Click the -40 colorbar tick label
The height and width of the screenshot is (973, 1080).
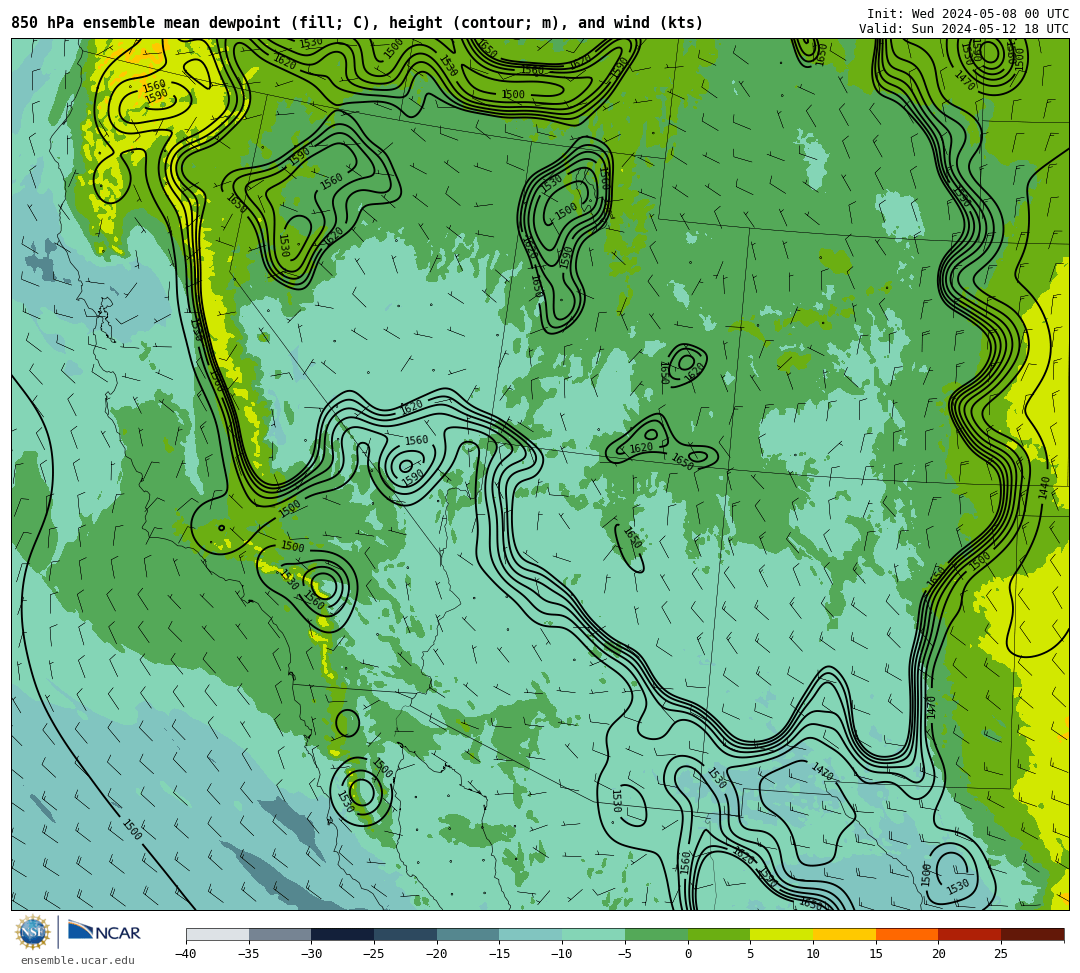click(185, 954)
